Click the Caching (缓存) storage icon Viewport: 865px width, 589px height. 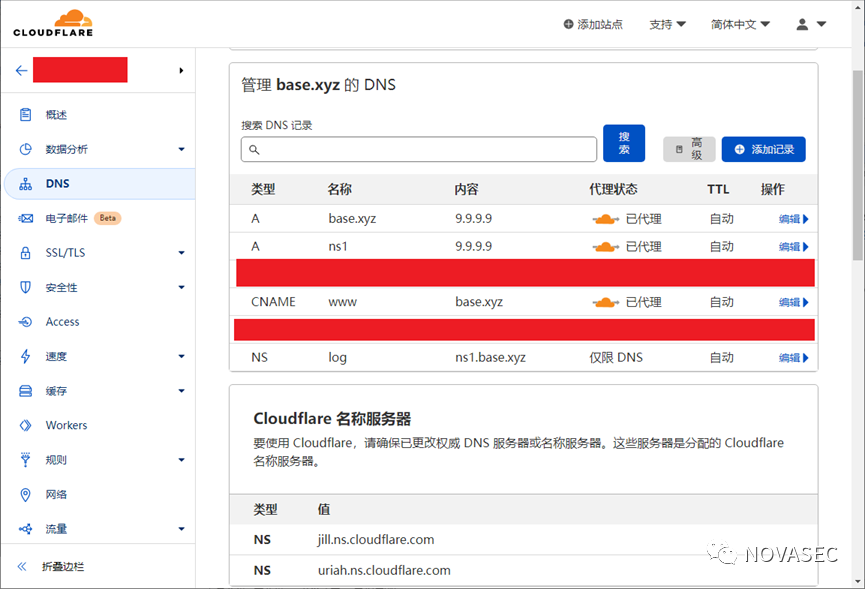tap(25, 390)
